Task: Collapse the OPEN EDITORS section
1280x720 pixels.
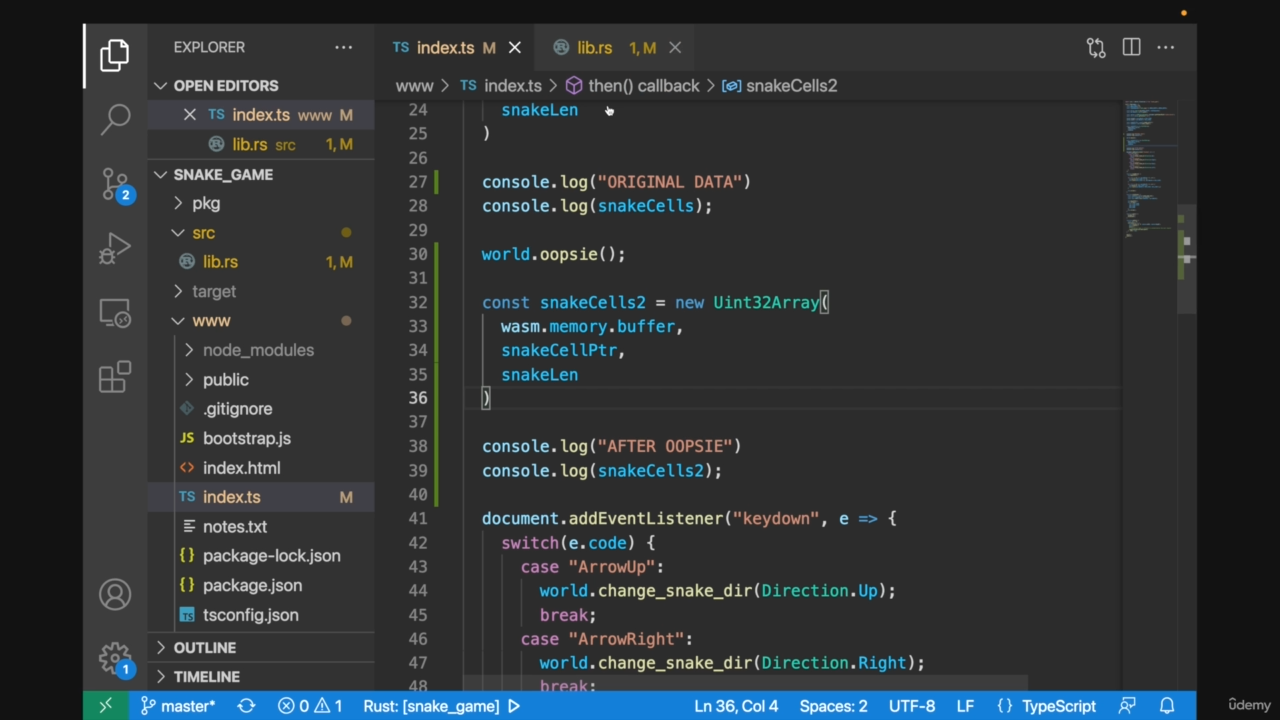Action: pos(226,86)
